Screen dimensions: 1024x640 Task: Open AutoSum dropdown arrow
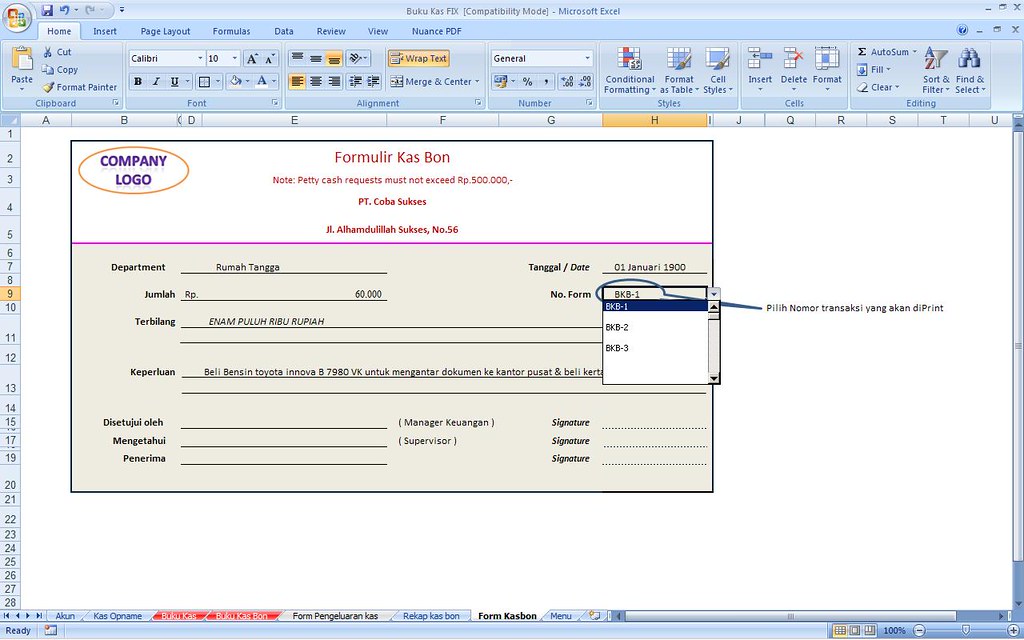pyautogui.click(x=914, y=52)
